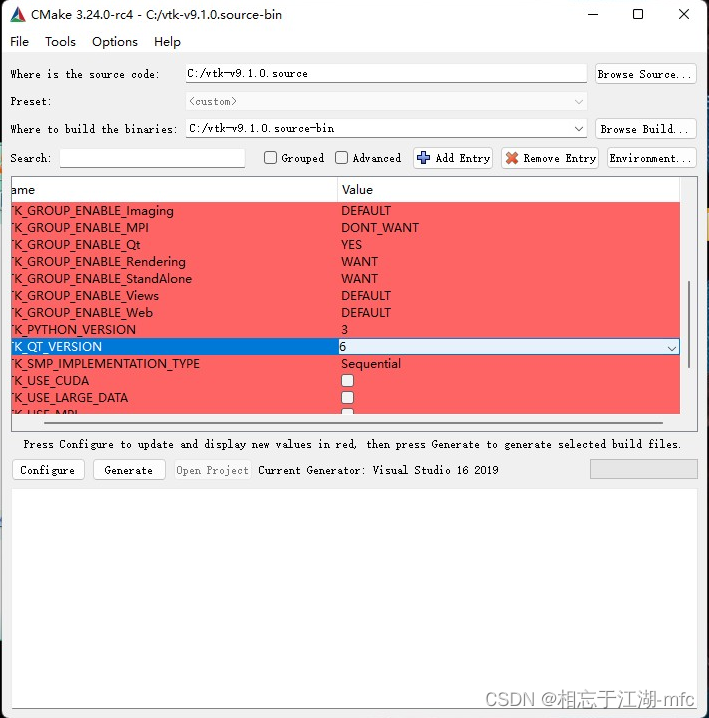Click the Browse Source button
Screen dimensions: 709x718
point(646,74)
